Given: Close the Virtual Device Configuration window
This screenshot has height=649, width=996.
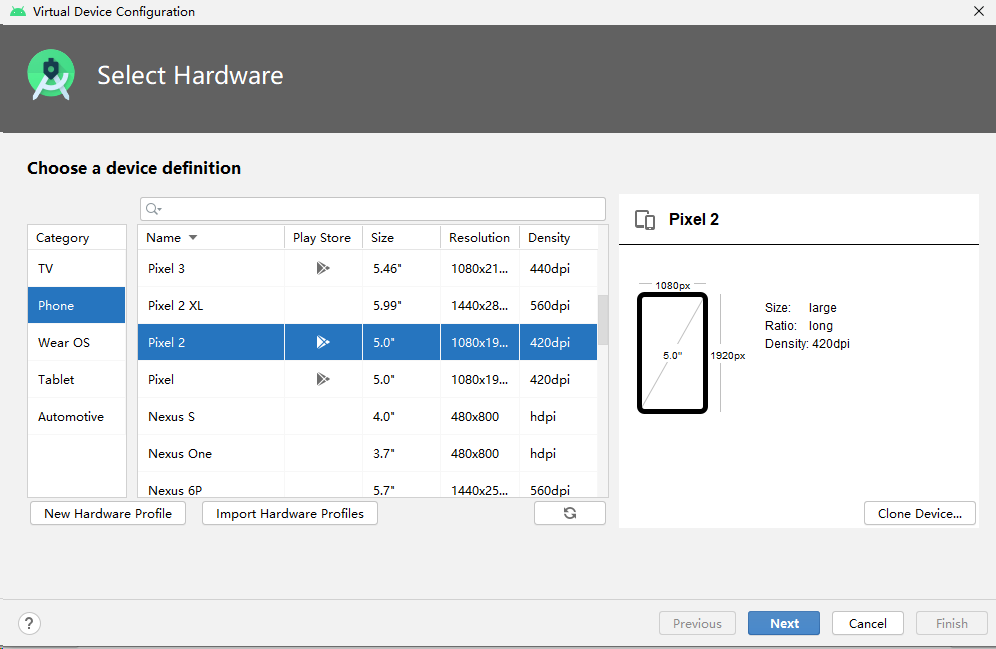Looking at the screenshot, I should (979, 11).
